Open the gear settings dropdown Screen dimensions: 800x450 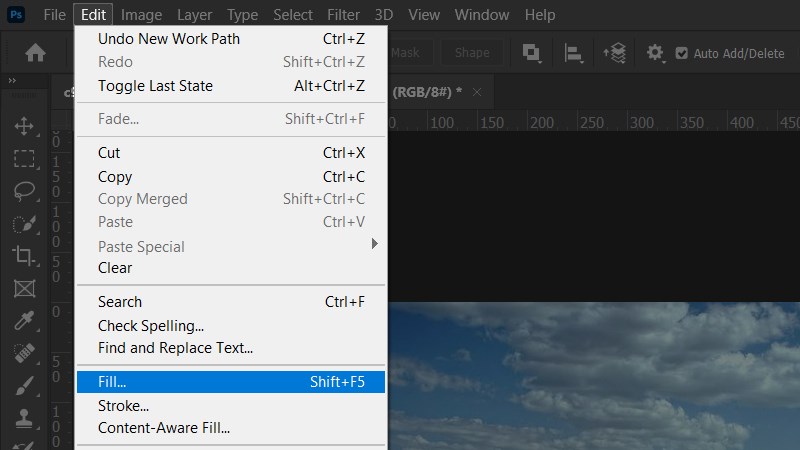point(656,53)
